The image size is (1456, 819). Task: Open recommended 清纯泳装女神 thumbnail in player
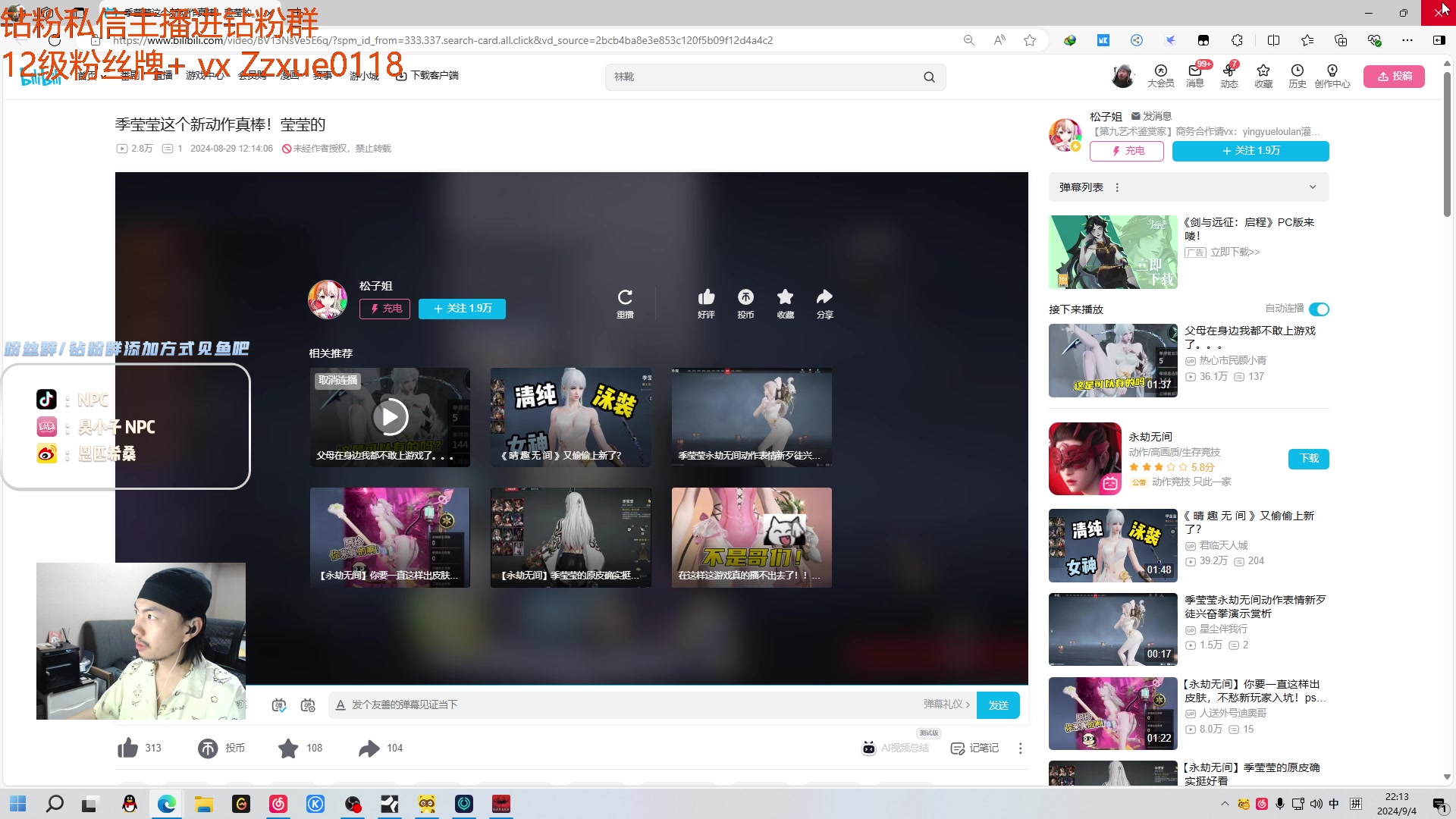(x=570, y=417)
